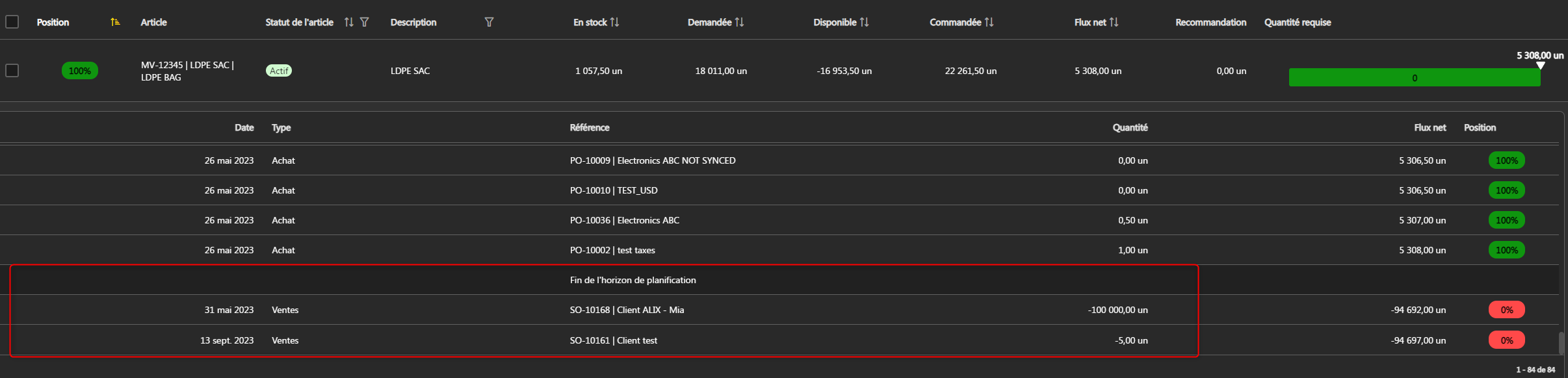The height and width of the screenshot is (378, 1568).
Task: Click the 5 307,00 un flux net value
Action: (x=1422, y=220)
